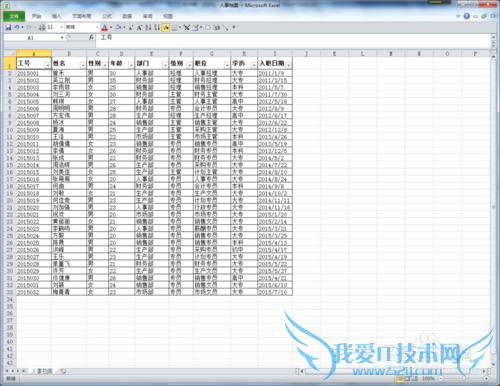Click the increase font size icon
The image size is (500, 386).
pos(139,27)
